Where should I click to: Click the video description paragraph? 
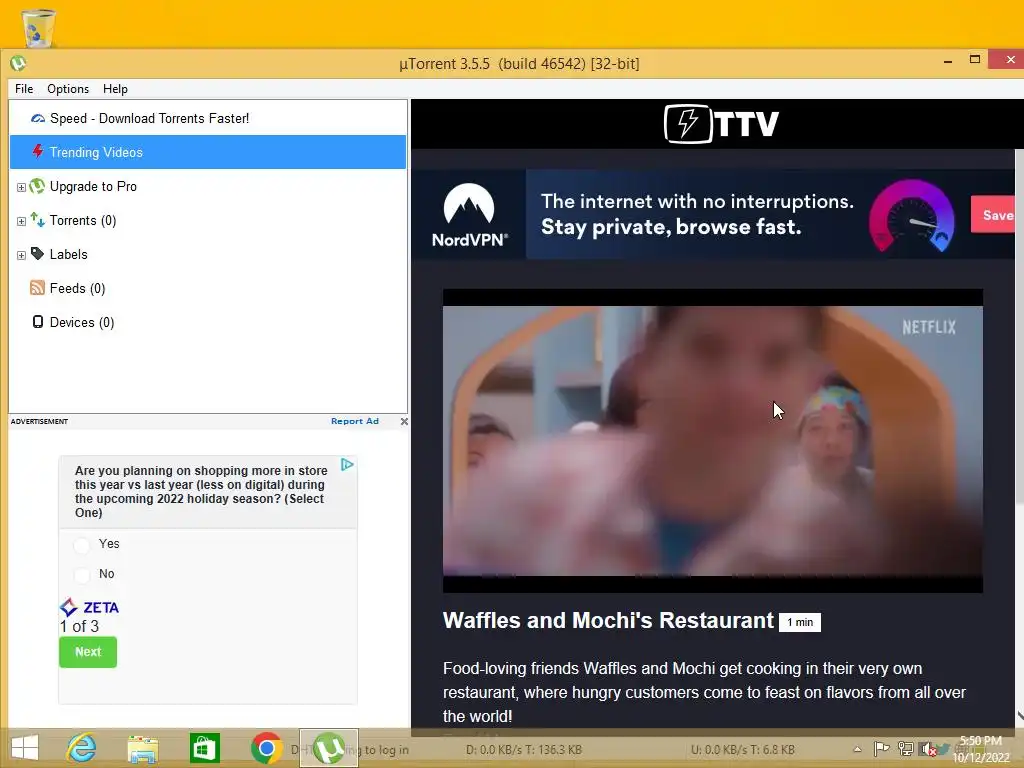tap(704, 692)
